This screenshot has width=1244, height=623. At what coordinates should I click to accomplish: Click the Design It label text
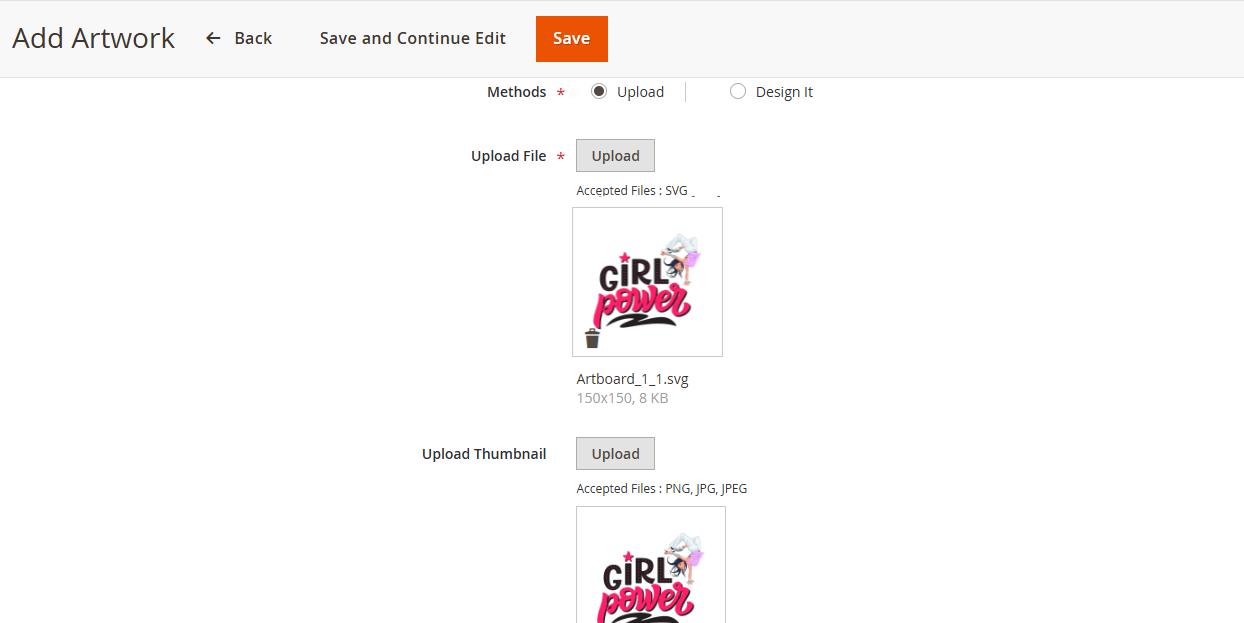(784, 92)
